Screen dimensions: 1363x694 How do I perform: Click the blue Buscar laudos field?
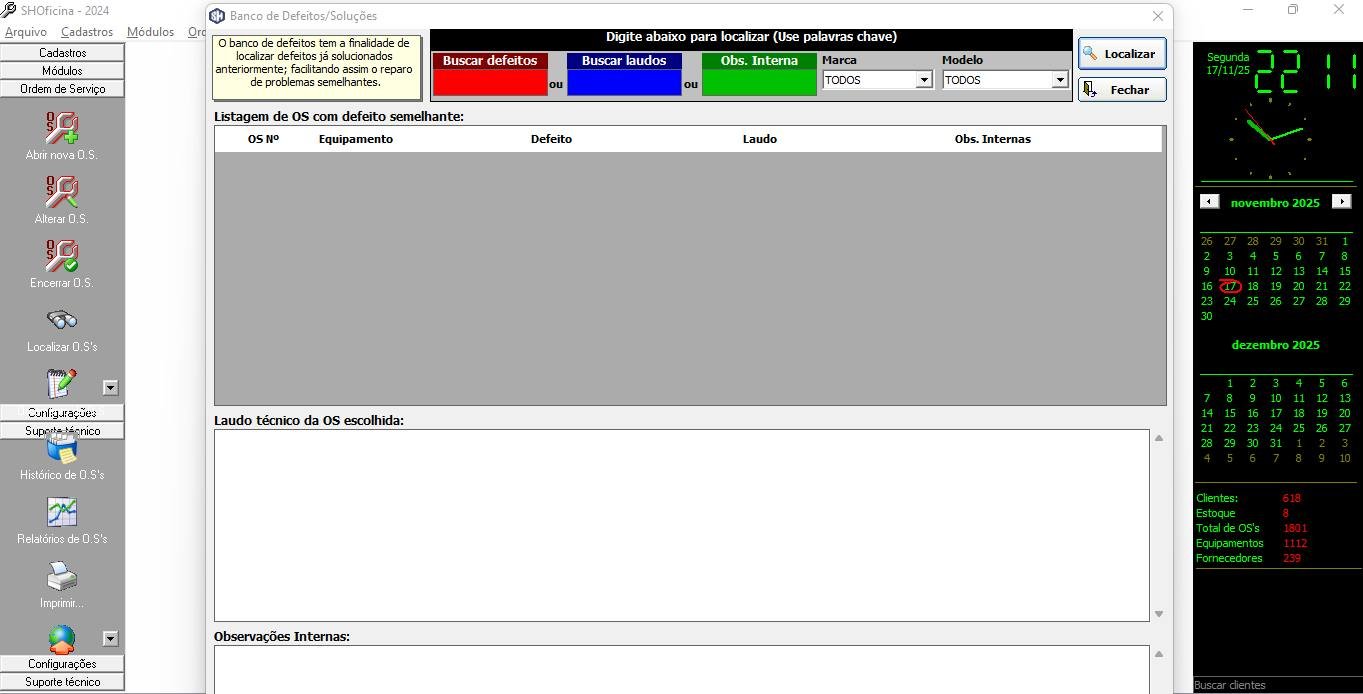(624, 83)
